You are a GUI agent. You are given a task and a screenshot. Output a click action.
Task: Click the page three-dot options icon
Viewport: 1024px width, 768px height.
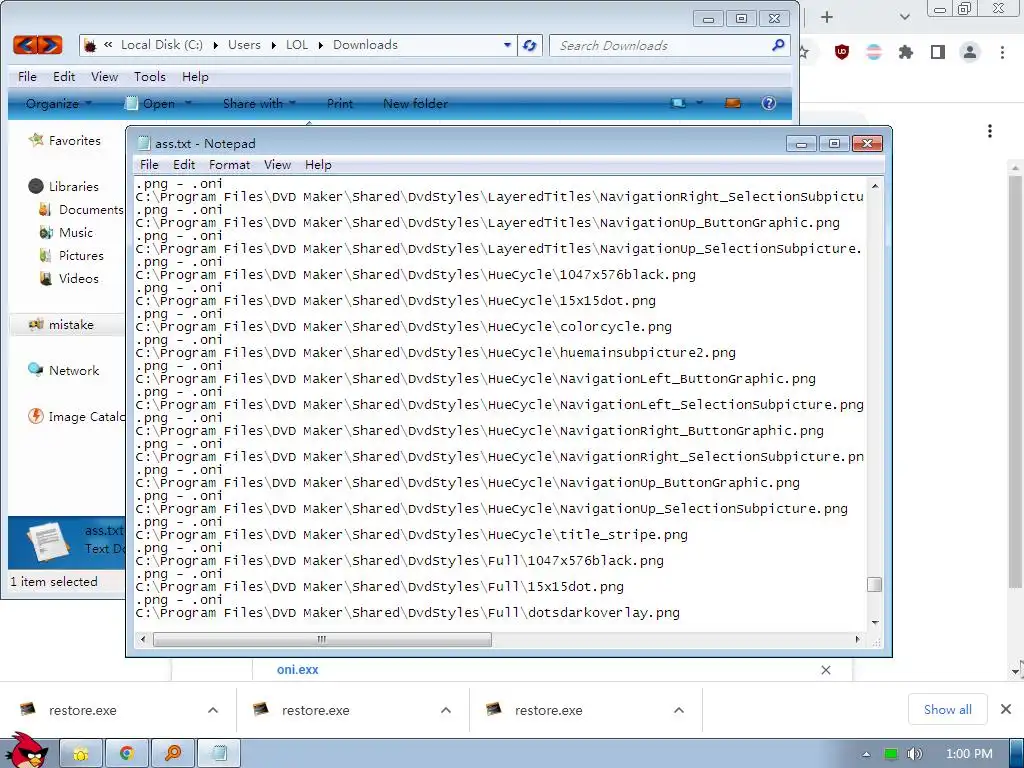point(990,131)
